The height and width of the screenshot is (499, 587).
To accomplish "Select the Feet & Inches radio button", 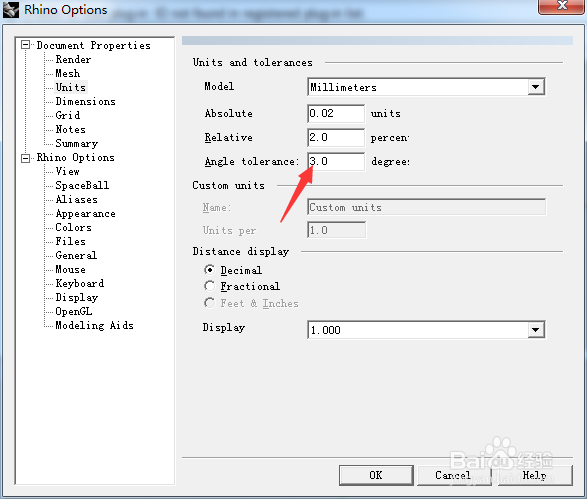I will [x=210, y=302].
